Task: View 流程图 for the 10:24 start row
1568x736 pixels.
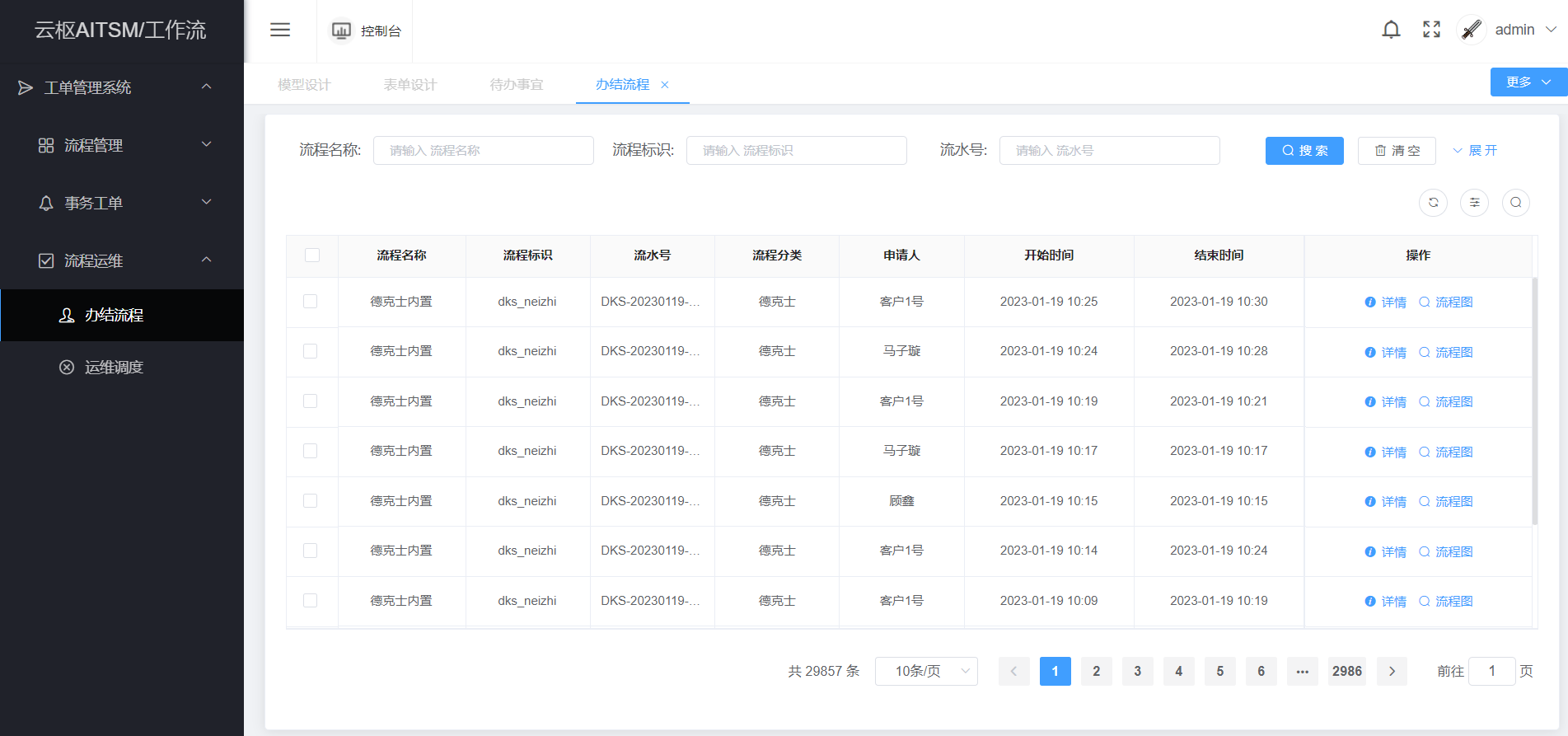Action: (x=1446, y=352)
